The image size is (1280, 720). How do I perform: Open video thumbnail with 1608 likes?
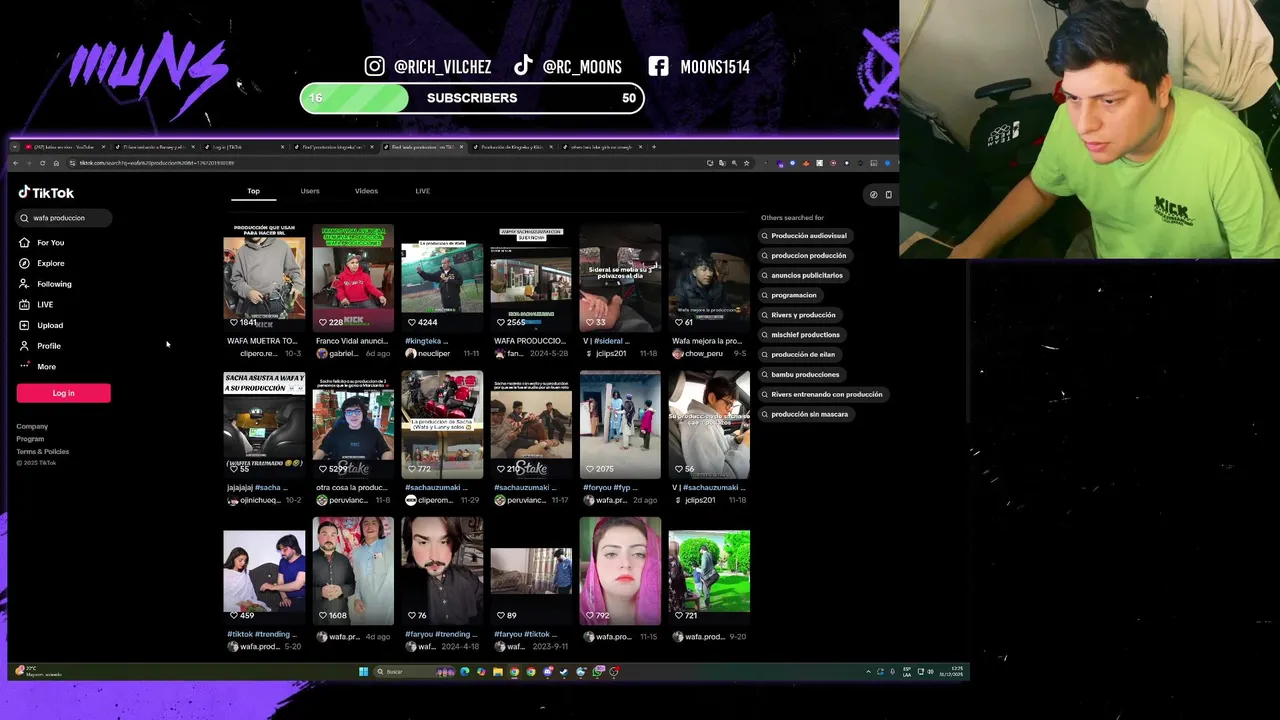[353, 571]
